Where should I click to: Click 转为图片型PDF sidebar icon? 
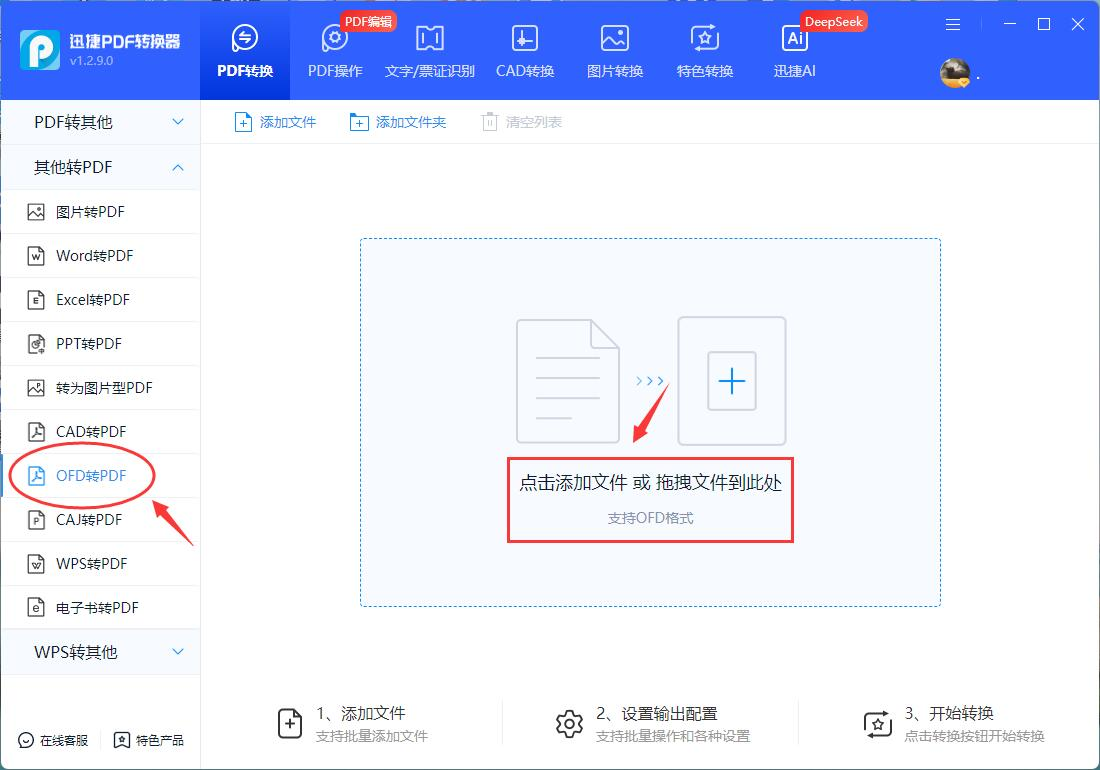[x=36, y=388]
